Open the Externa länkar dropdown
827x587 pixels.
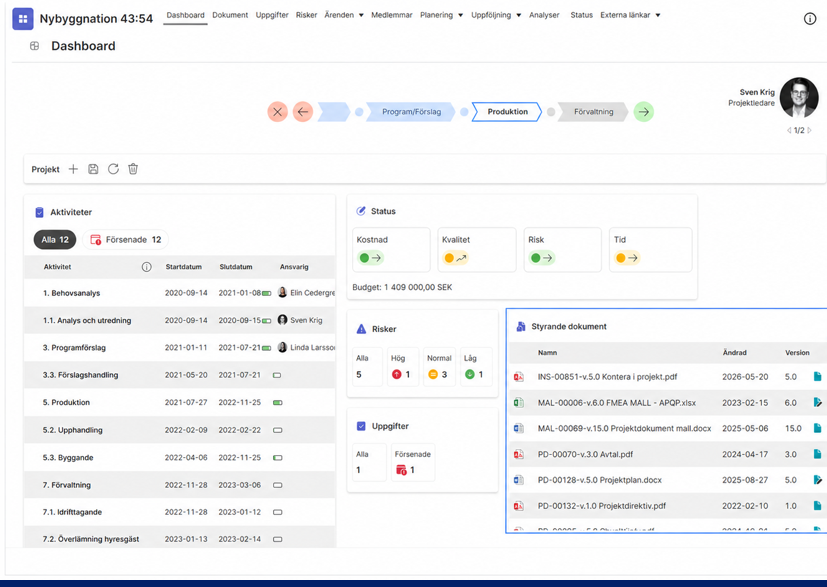click(630, 15)
